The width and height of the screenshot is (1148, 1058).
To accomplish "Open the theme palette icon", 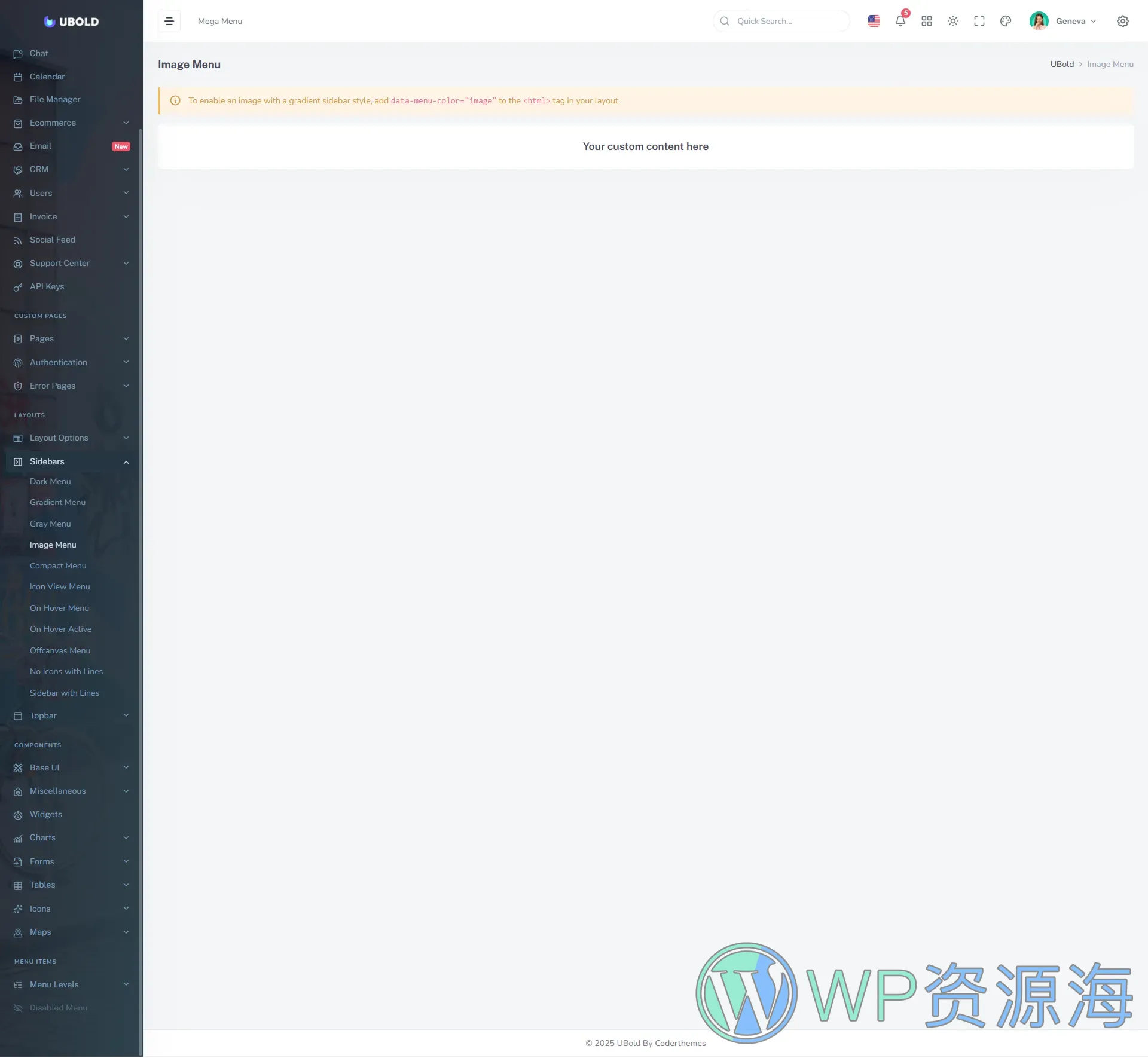I will click(x=1005, y=21).
